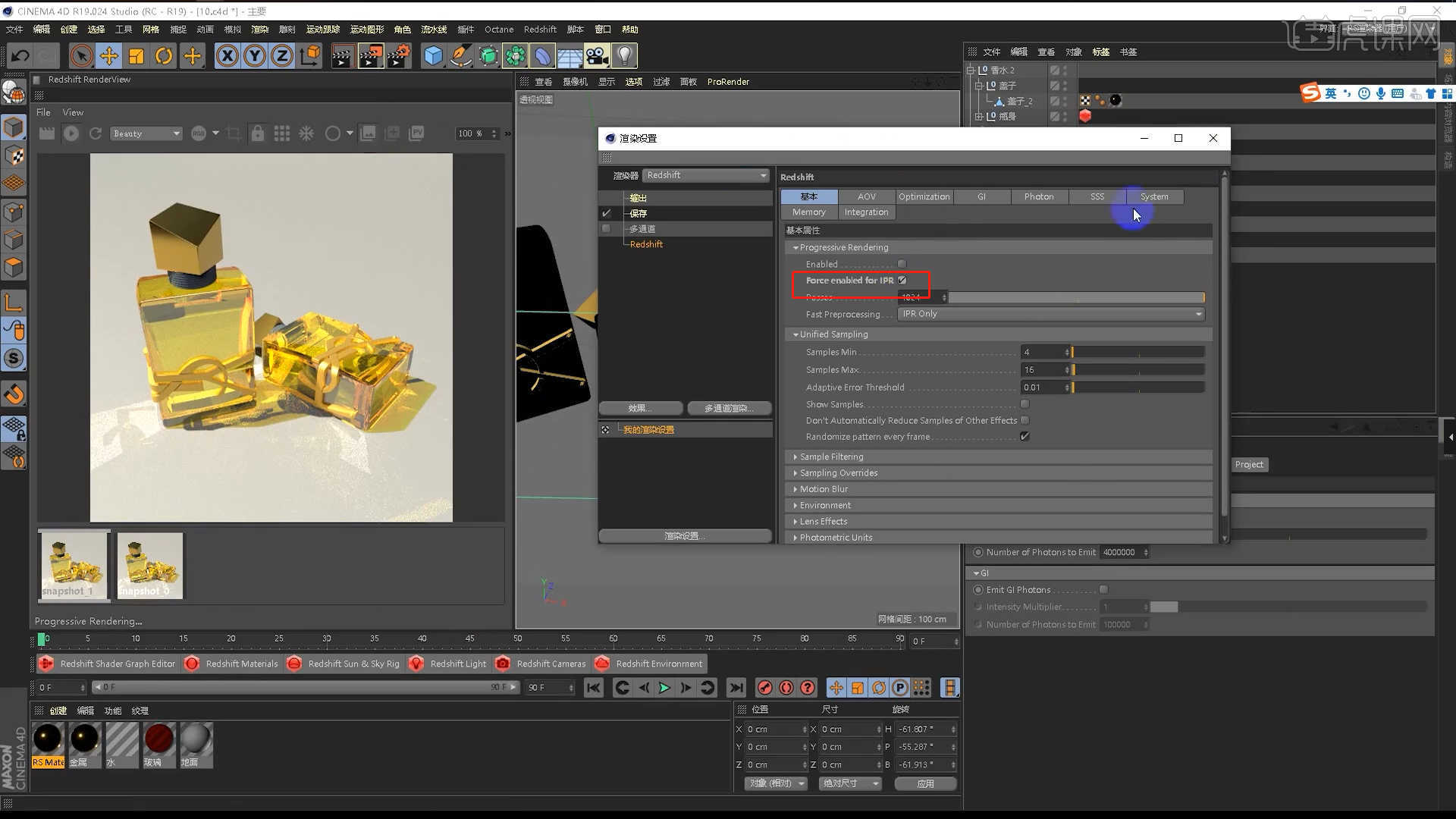Open the Fast Preprocessing IPR Only dropdown
Image resolution: width=1456 pixels, height=819 pixels.
1050,314
